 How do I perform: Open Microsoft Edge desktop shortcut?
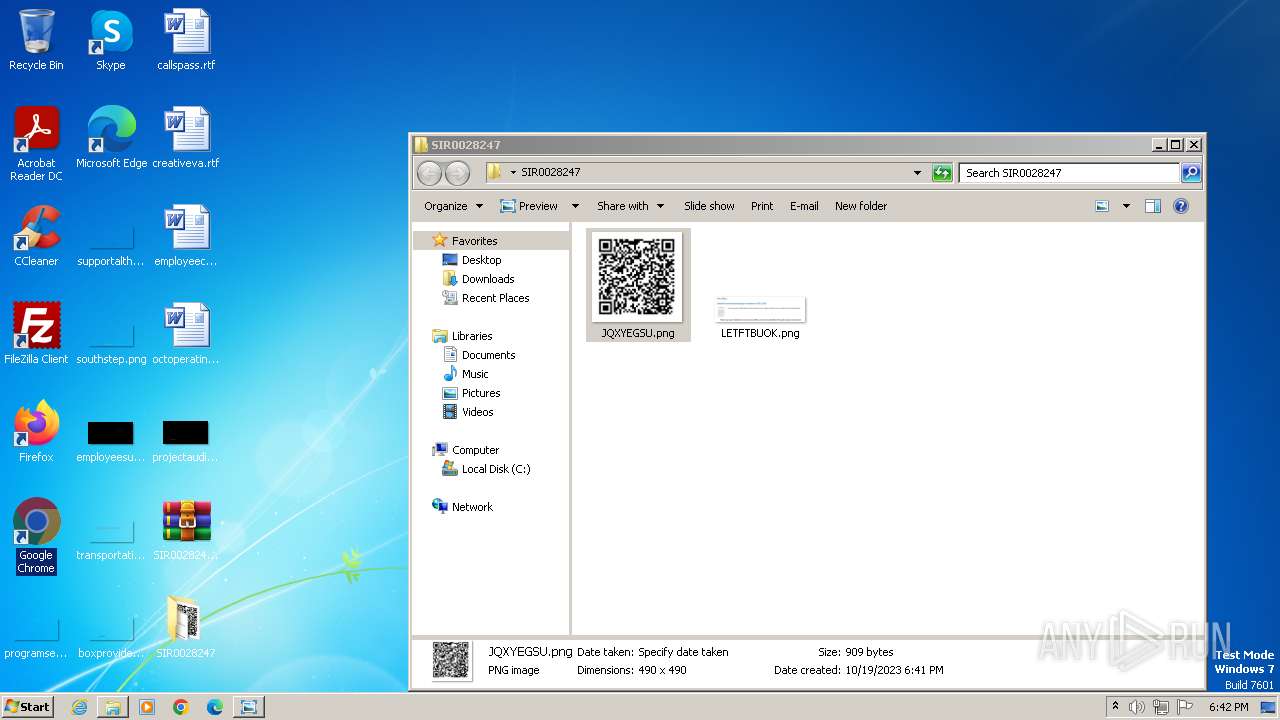[x=111, y=137]
